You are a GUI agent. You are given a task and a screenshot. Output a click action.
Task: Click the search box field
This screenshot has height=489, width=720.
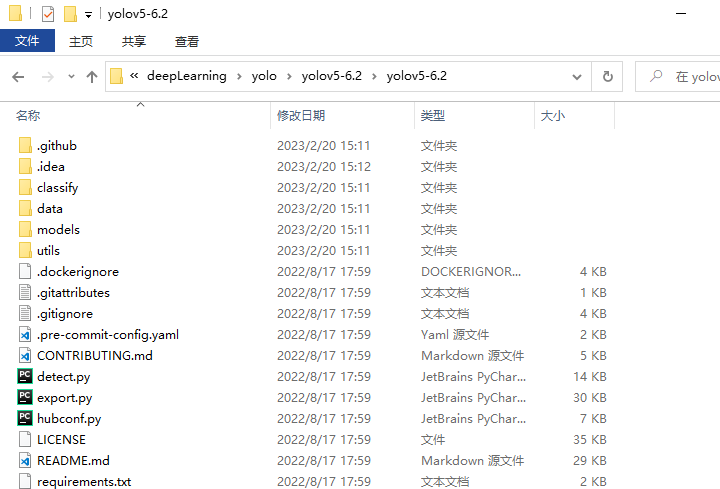point(678,76)
